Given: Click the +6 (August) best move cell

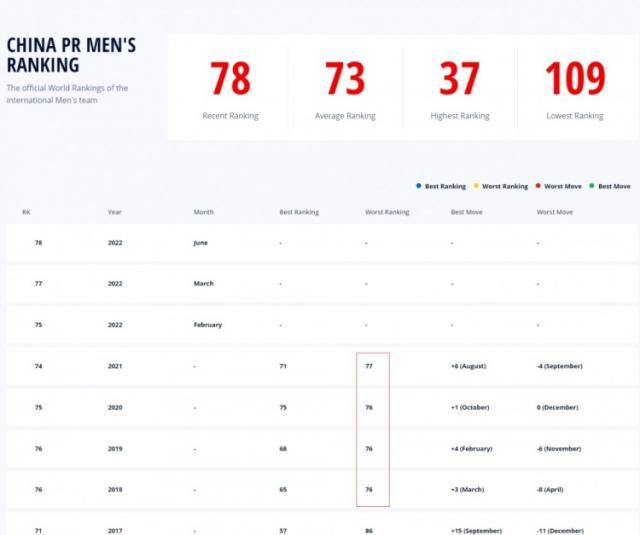Looking at the screenshot, I should [468, 366].
